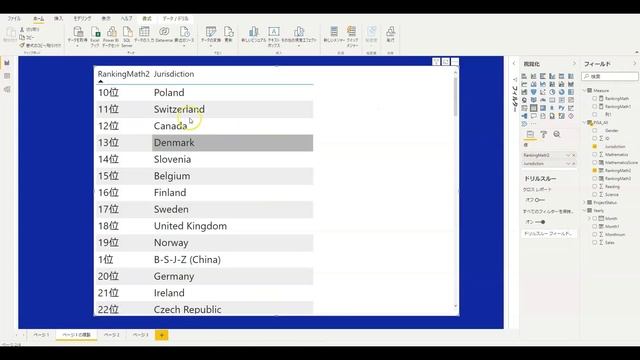Collapse the Measure table in Fields pane
This screenshot has width=640, height=360.
coord(584,91)
